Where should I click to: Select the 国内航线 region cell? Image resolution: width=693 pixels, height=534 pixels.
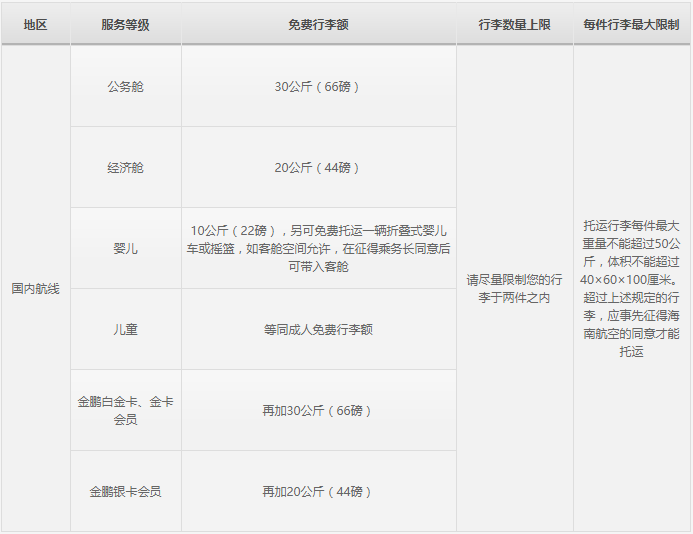(x=35, y=289)
